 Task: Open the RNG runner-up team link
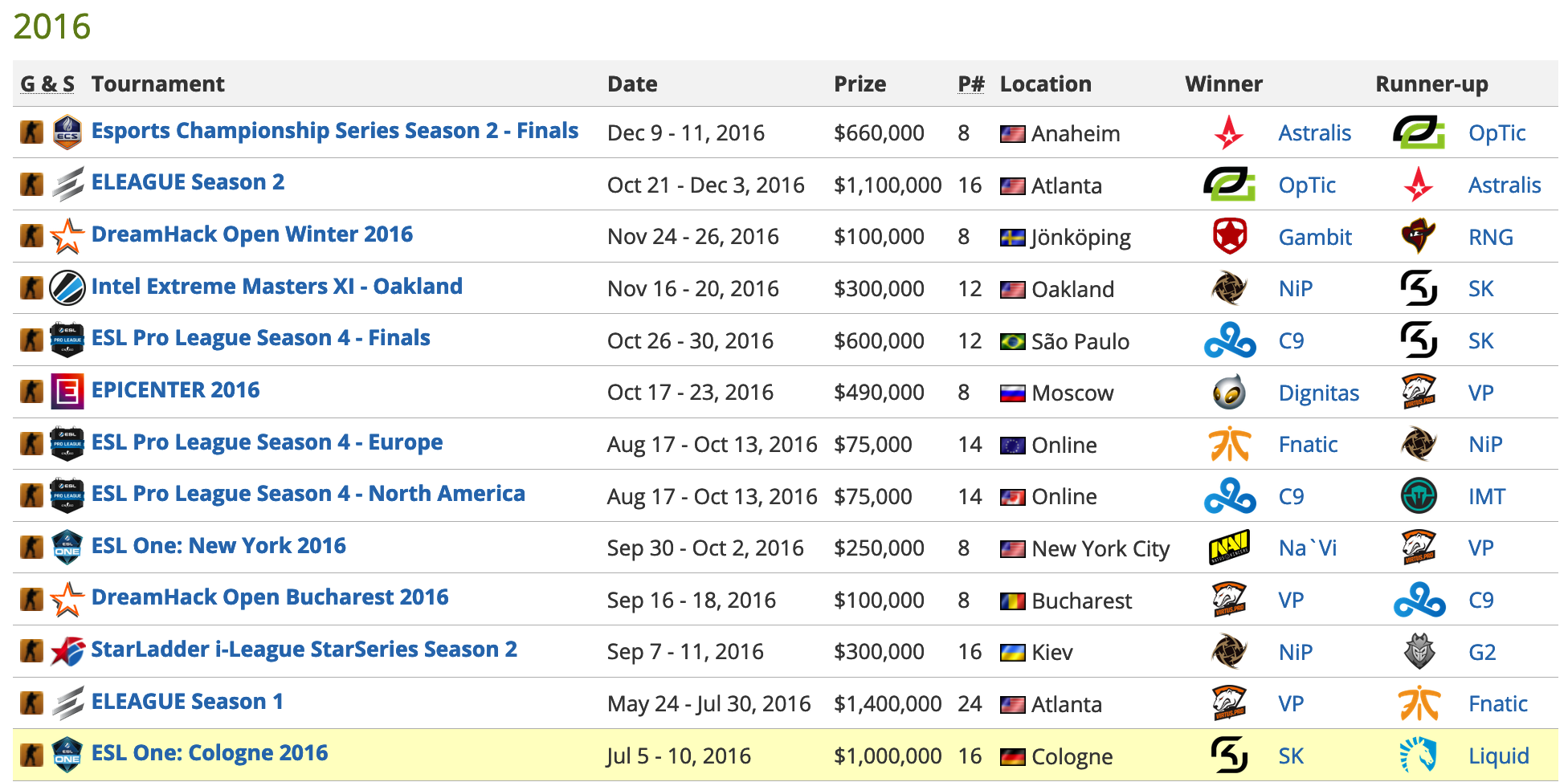coord(1490,238)
